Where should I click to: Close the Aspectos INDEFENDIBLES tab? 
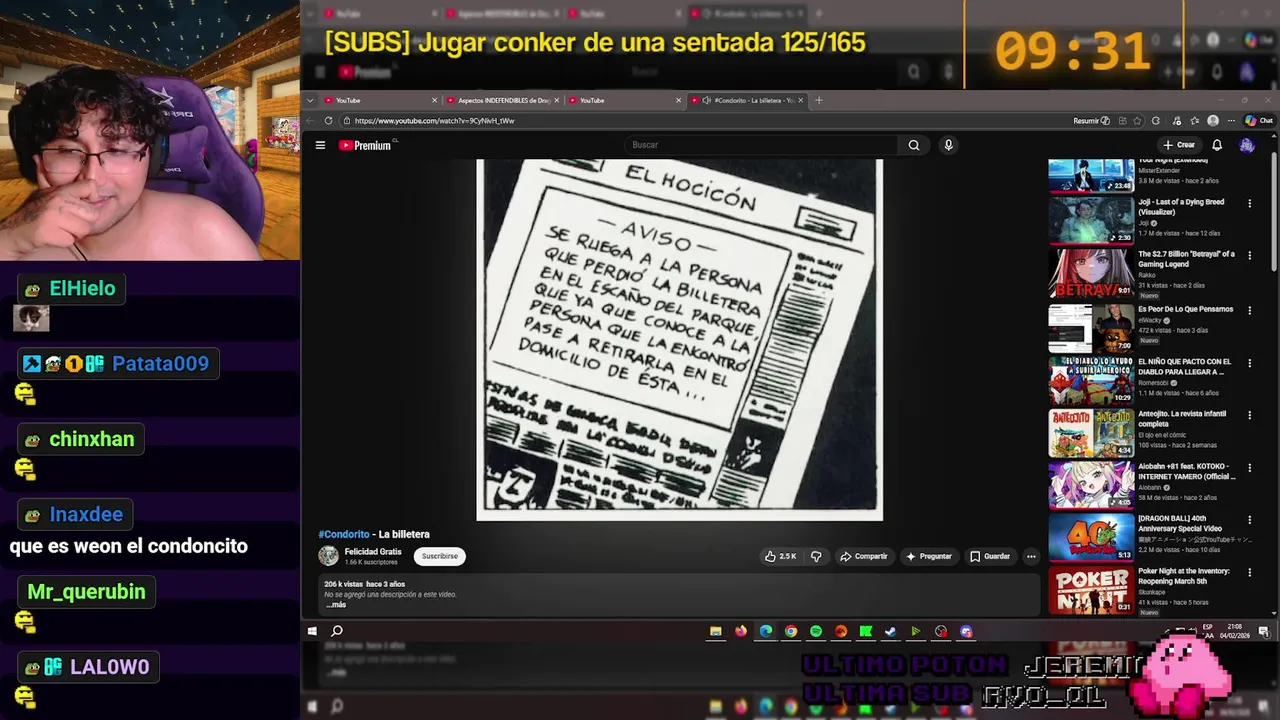[x=557, y=100]
